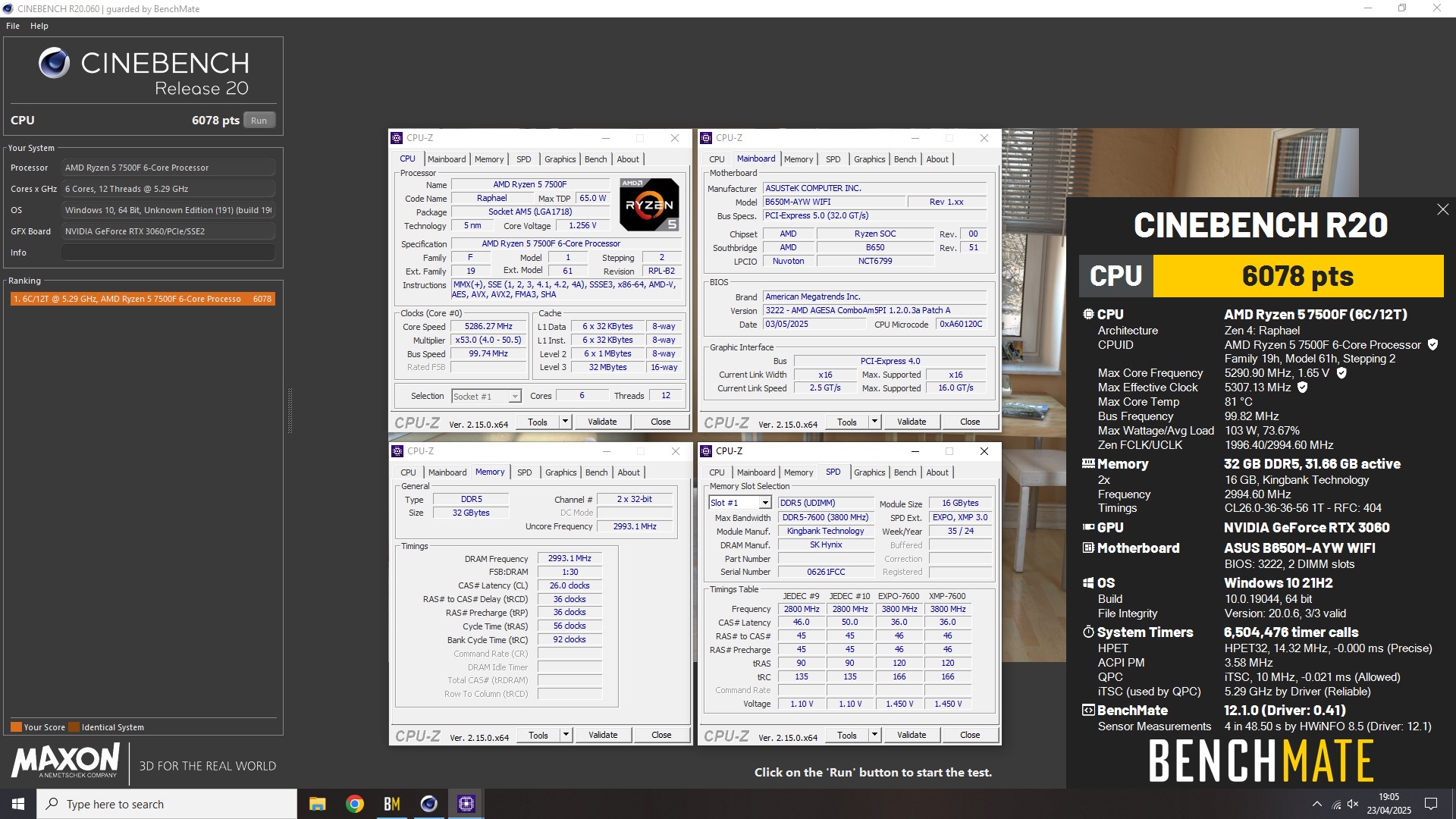This screenshot has height=819, width=1456.
Task: Open the File menu in Cinebench
Action: pyautogui.click(x=13, y=26)
